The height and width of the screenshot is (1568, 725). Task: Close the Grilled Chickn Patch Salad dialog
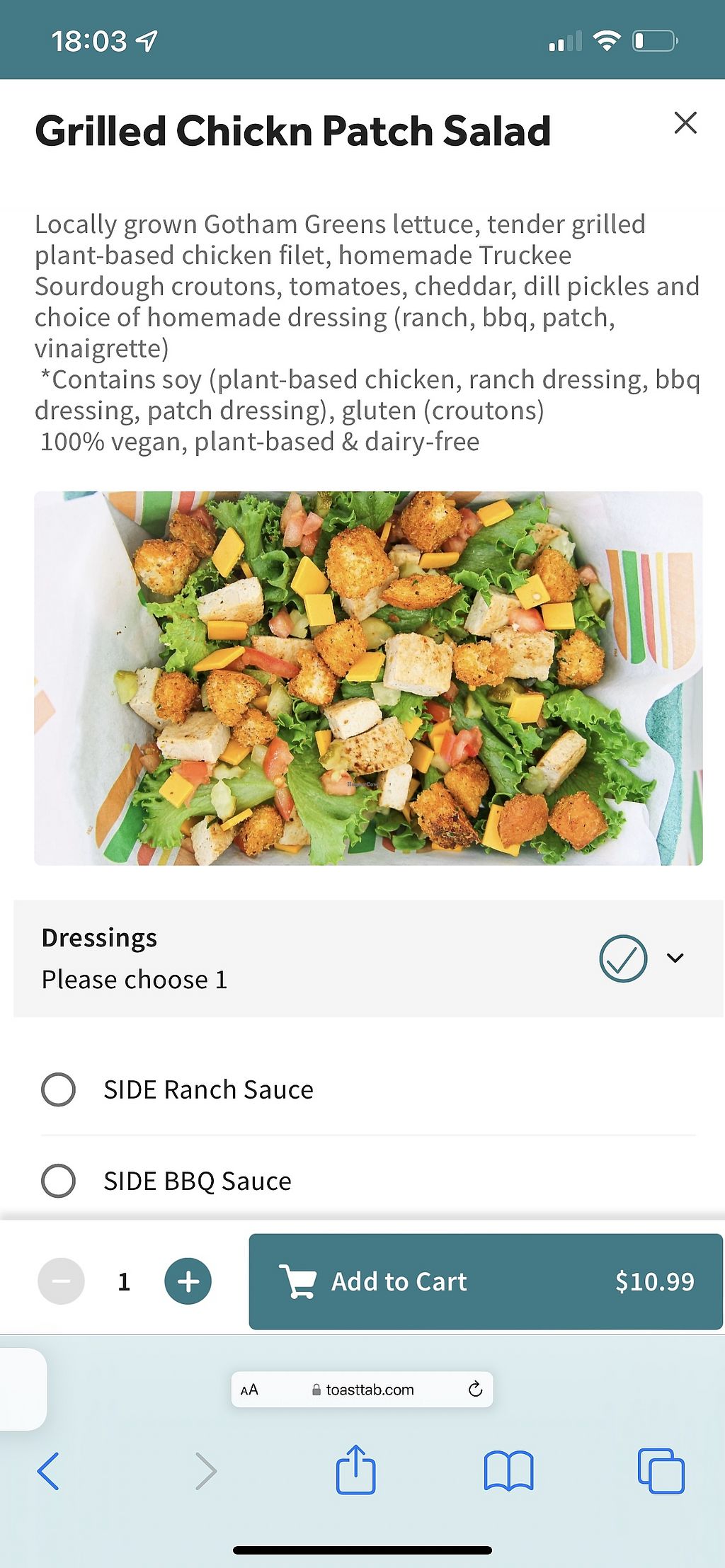(685, 123)
